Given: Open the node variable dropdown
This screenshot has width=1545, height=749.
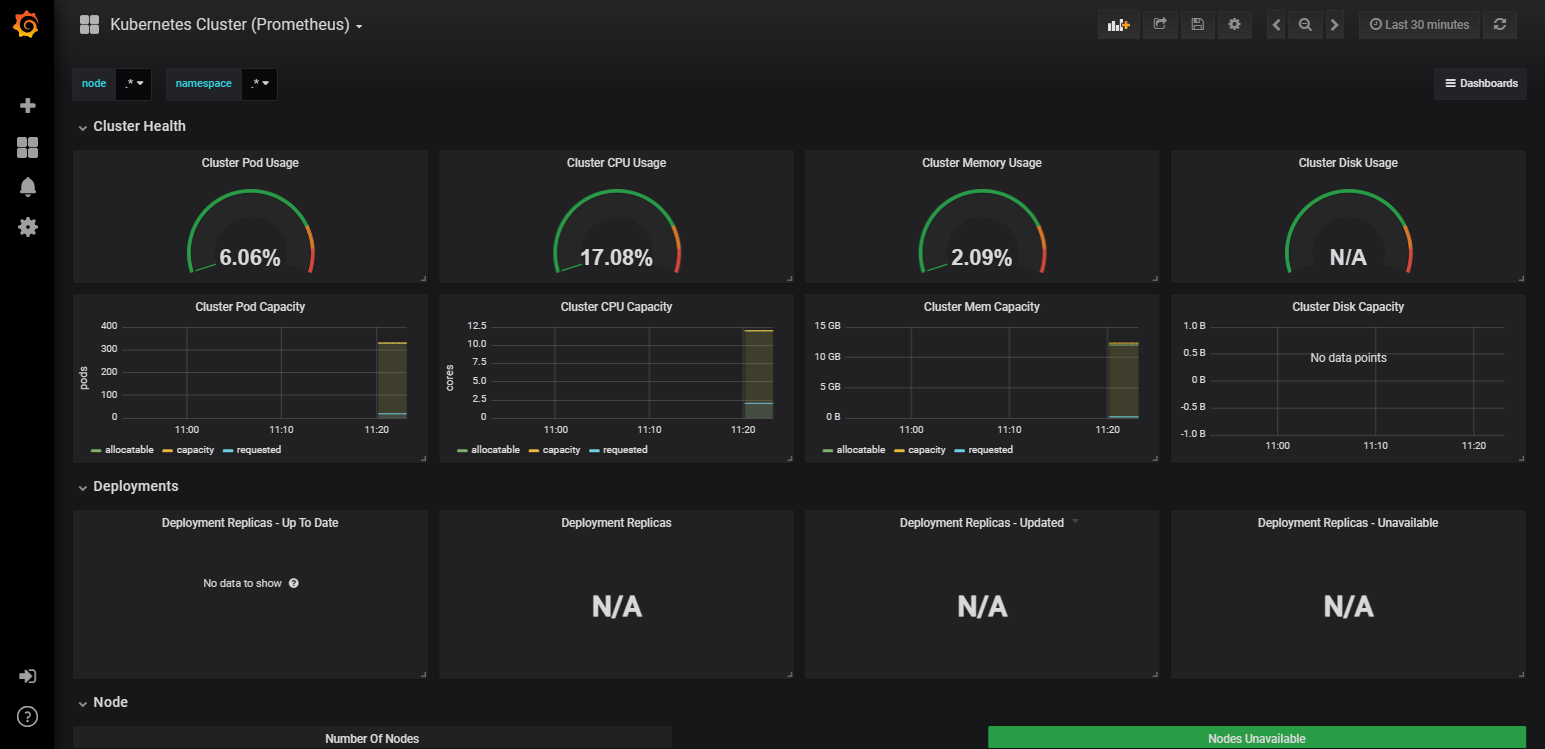Looking at the screenshot, I should pos(134,84).
